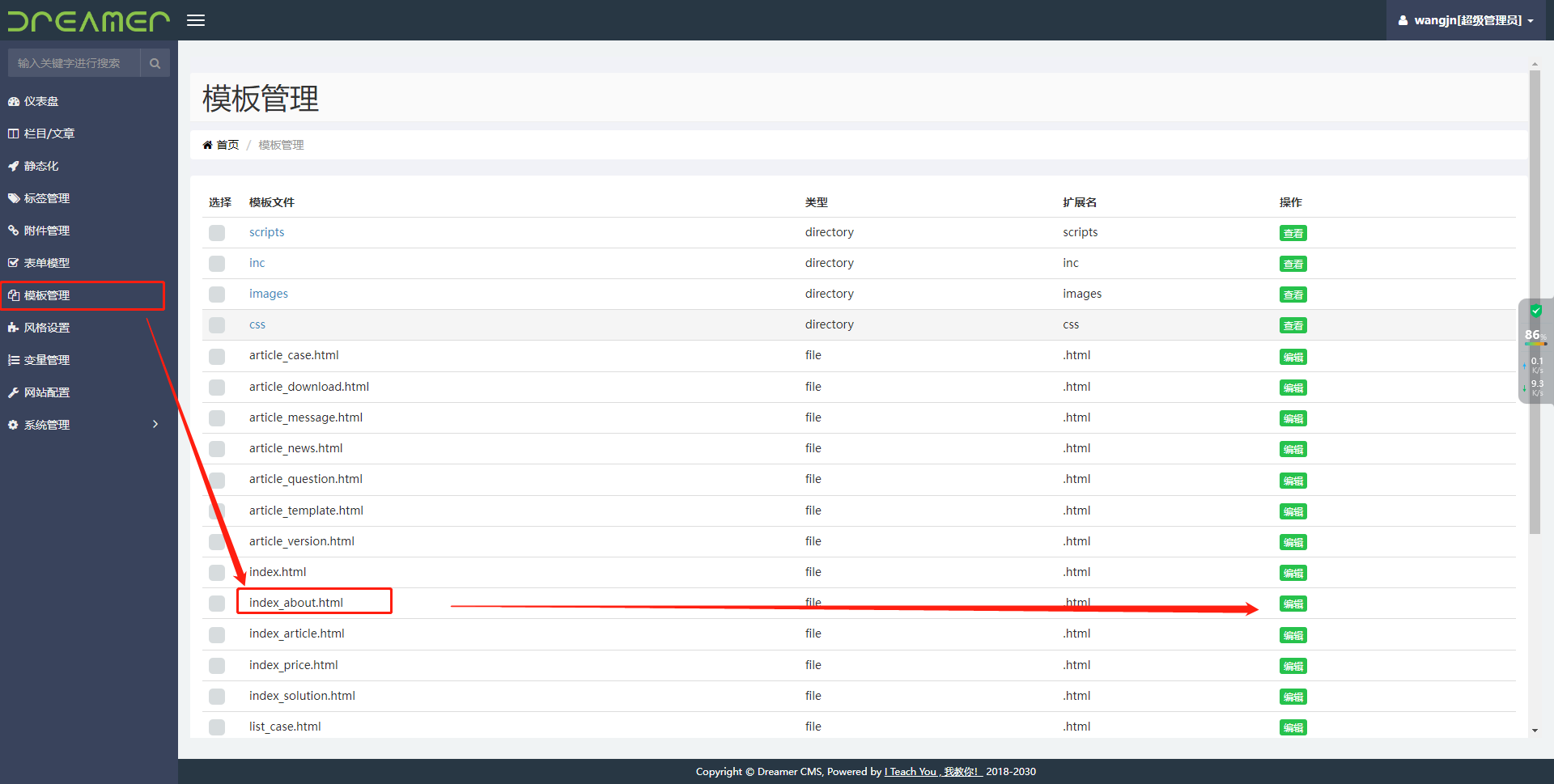1554x784 pixels.
Task: Click 查看 button for images row
Action: point(1293,295)
